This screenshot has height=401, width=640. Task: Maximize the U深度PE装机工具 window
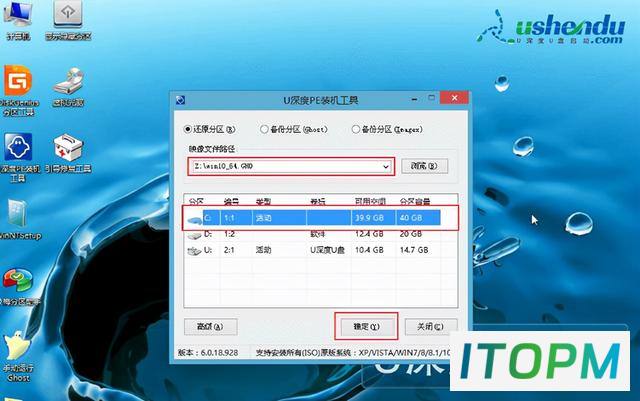pyautogui.click(x=431, y=98)
